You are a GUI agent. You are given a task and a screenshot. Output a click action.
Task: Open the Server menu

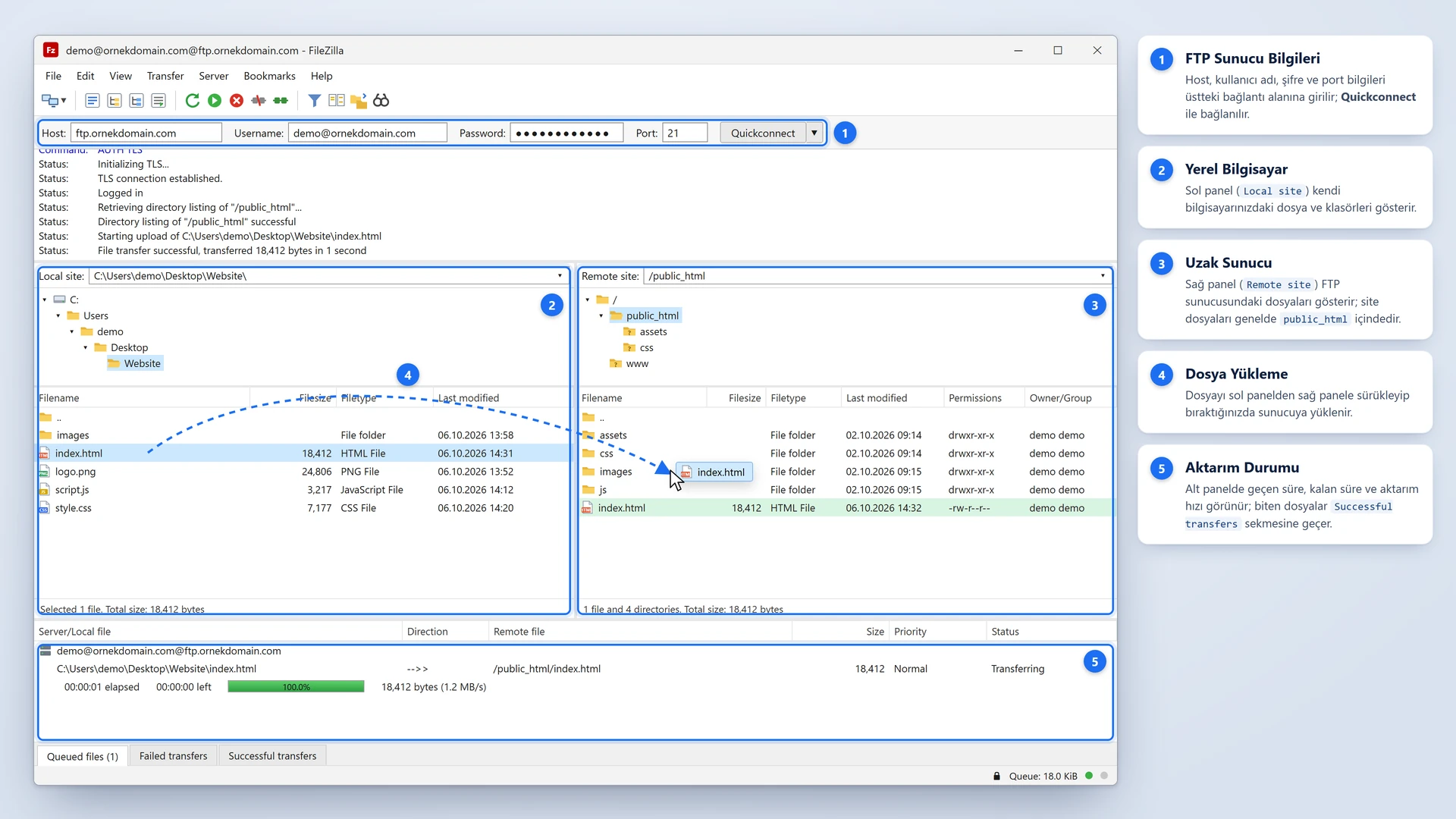(x=214, y=76)
